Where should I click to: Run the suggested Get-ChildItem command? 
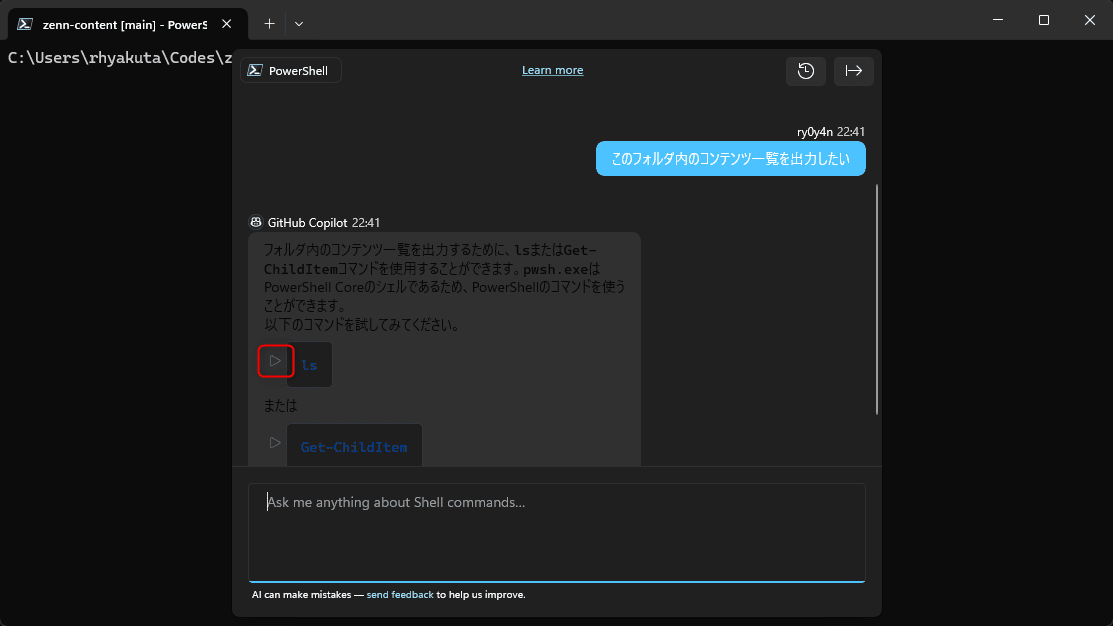click(275, 443)
